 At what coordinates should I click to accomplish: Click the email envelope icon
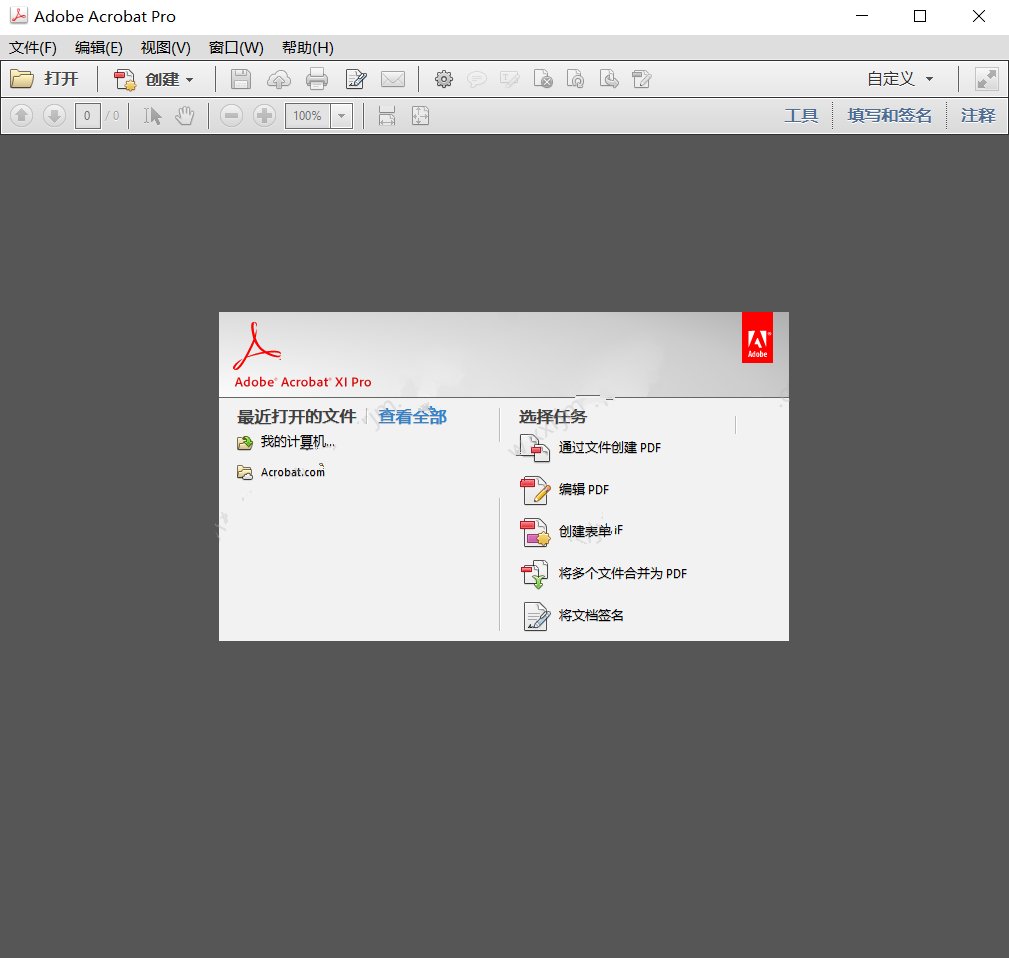click(393, 79)
